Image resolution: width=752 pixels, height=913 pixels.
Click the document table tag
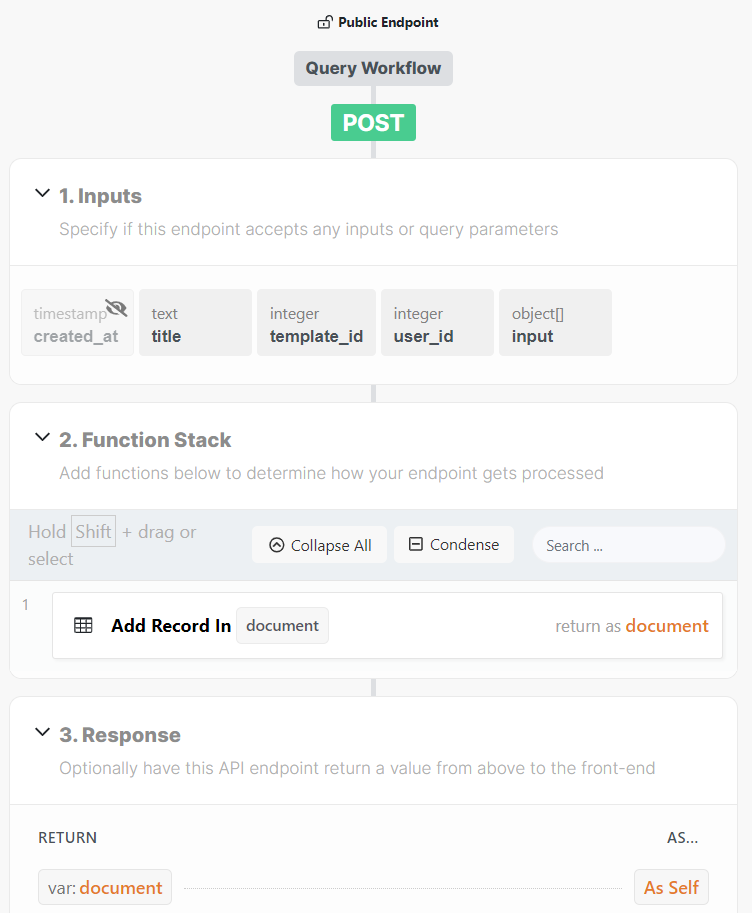pos(282,626)
